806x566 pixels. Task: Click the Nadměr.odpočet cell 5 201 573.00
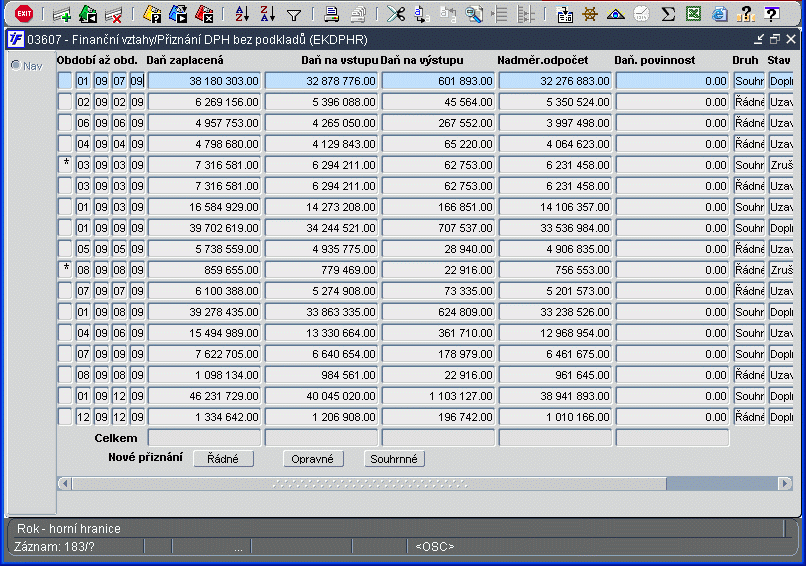pyautogui.click(x=555, y=291)
